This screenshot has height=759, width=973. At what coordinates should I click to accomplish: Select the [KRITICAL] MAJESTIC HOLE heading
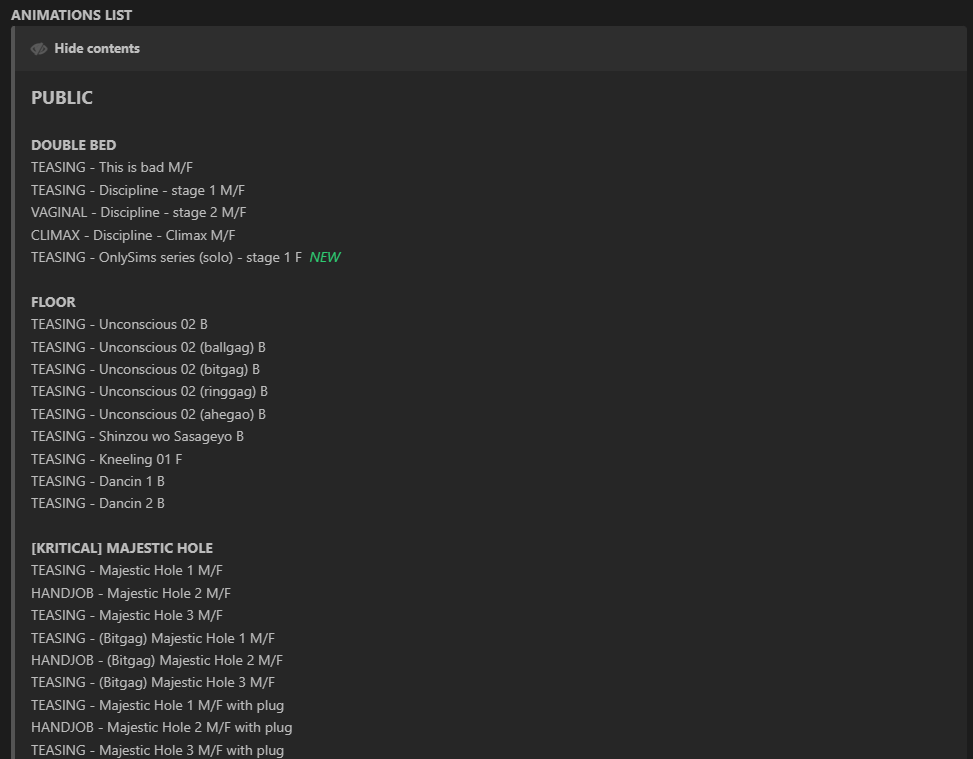(x=122, y=548)
